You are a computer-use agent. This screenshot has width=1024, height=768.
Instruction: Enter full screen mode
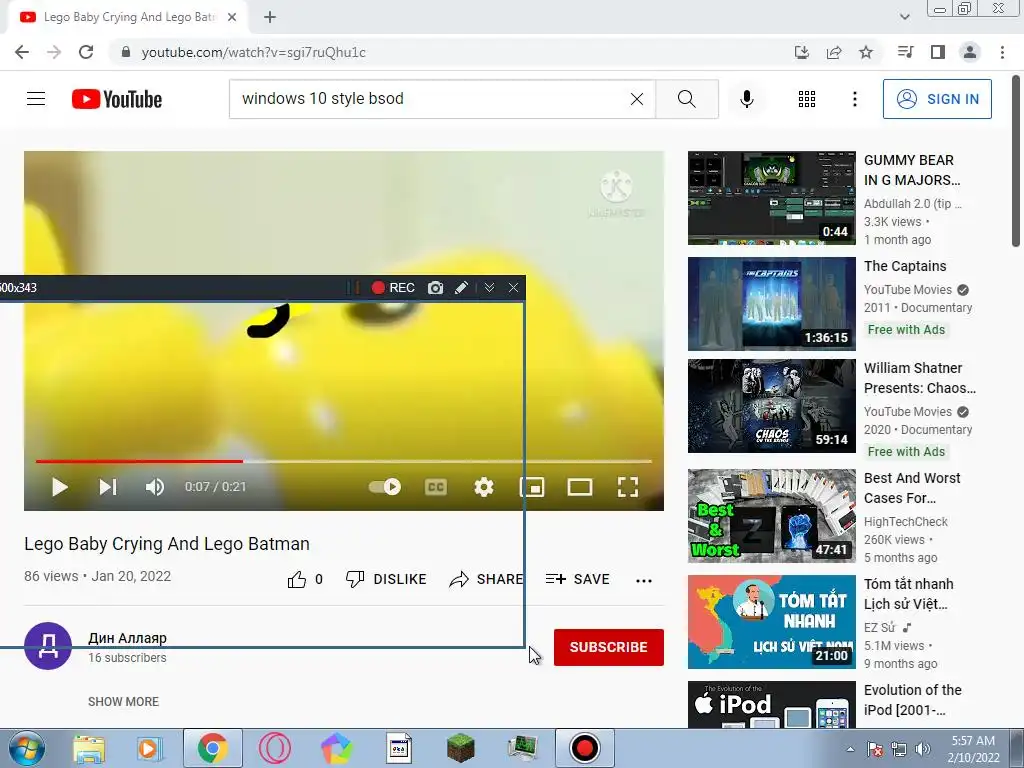pyautogui.click(x=628, y=487)
